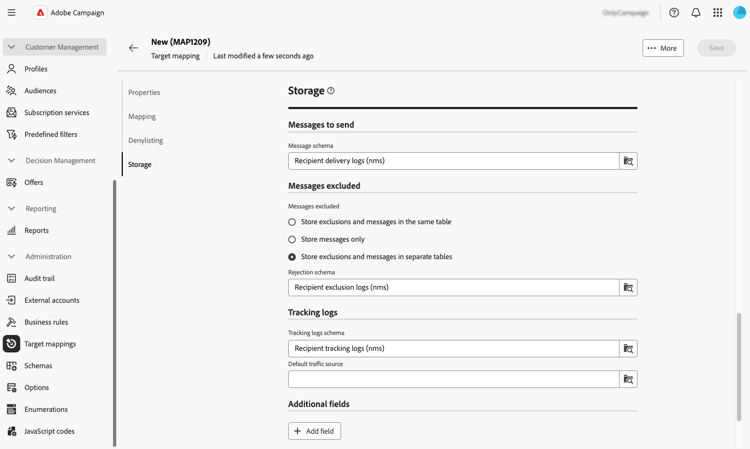The image size is (750, 449).
Task: Collapse the Customer Management section
Action: pyautogui.click(x=12, y=47)
